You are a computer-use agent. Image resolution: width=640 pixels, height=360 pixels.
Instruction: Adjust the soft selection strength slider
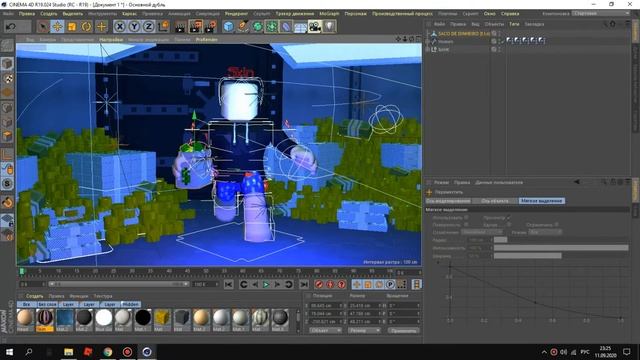561,248
